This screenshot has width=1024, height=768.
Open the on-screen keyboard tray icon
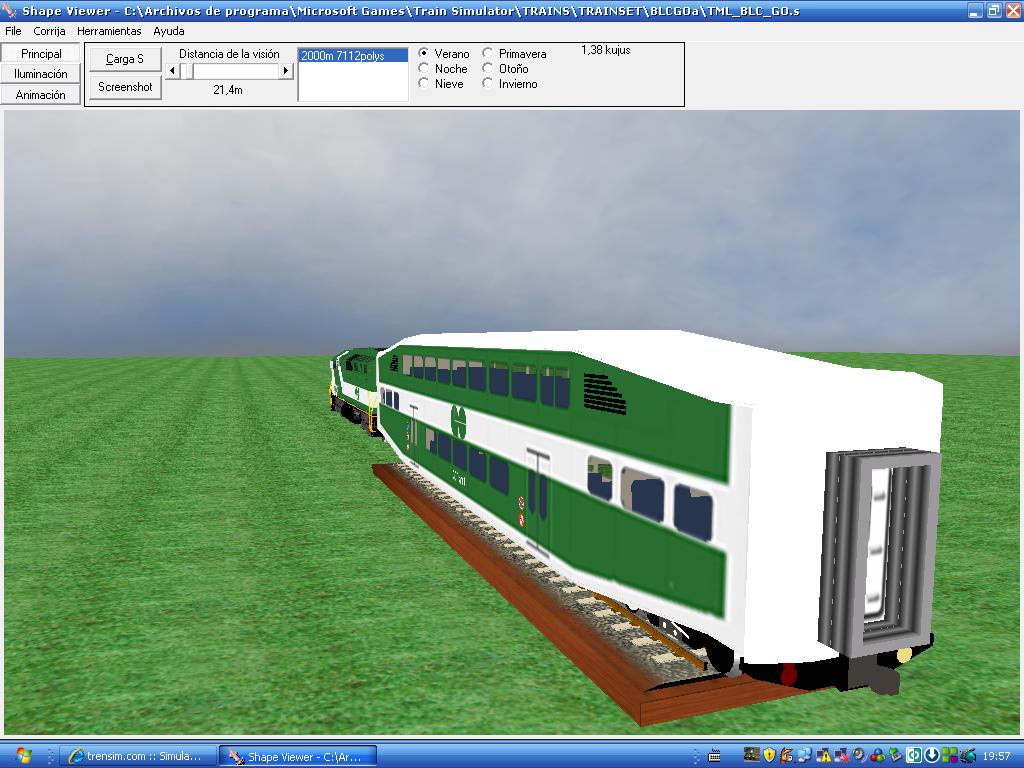715,756
